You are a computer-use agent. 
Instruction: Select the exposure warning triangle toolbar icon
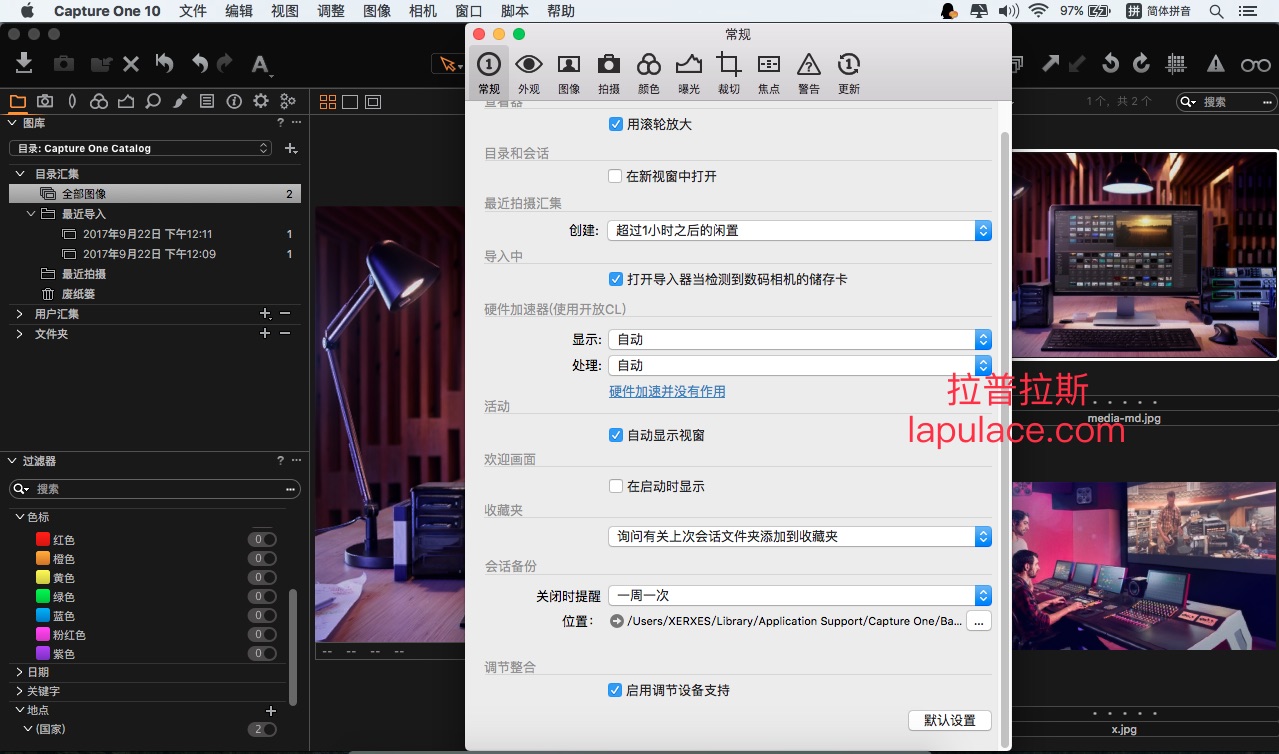tap(1215, 63)
